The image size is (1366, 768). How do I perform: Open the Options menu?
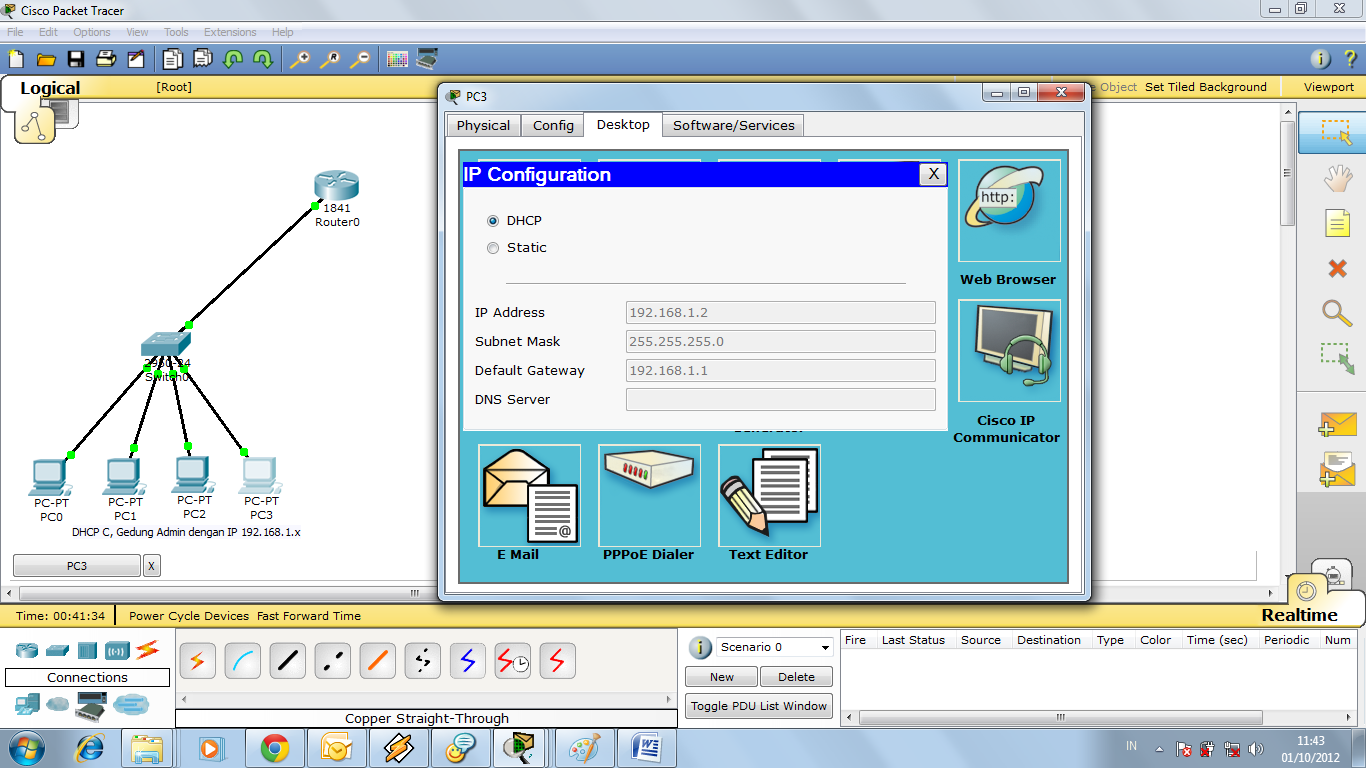[x=92, y=32]
